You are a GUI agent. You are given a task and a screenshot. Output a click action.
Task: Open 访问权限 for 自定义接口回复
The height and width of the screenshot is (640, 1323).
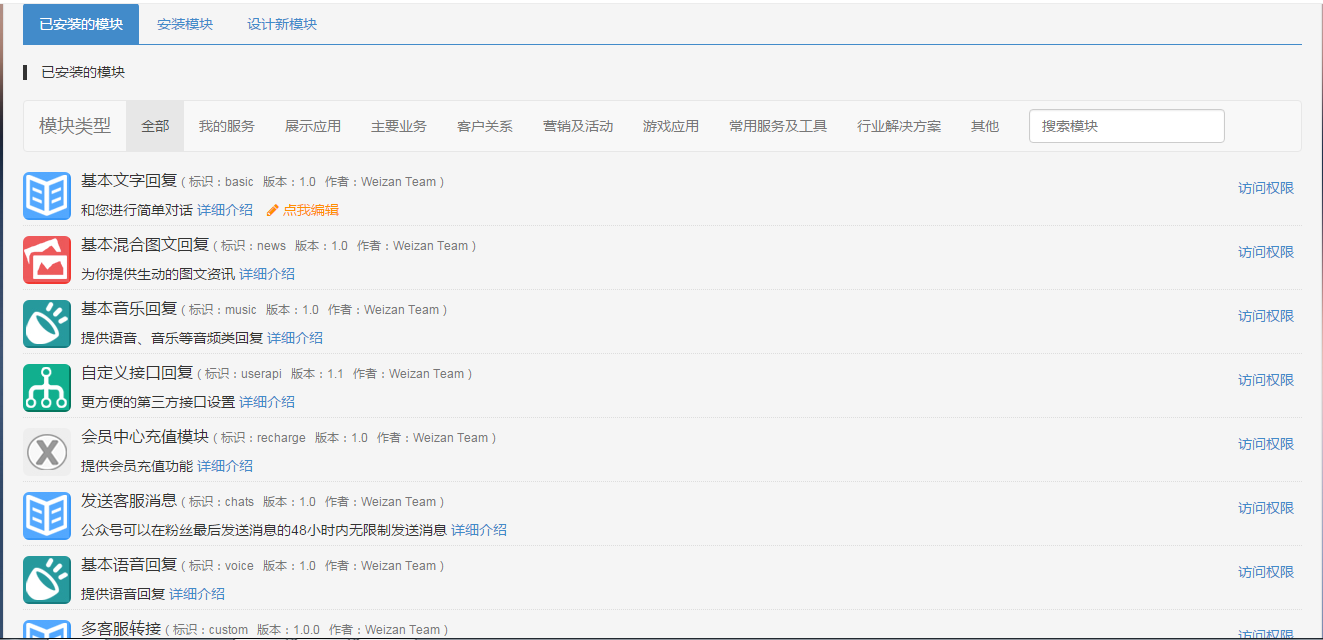point(1266,380)
